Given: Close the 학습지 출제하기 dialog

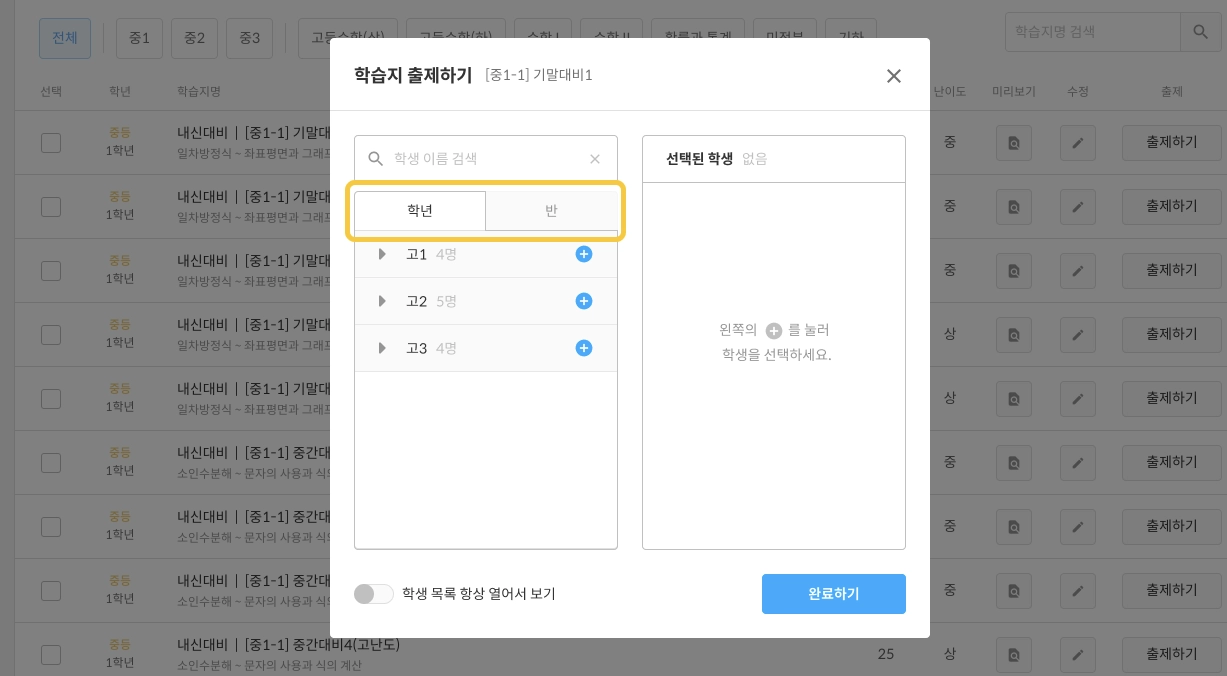Looking at the screenshot, I should [x=894, y=76].
